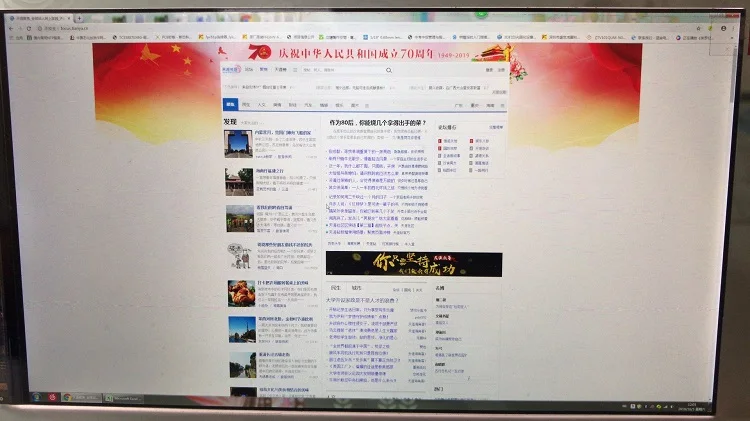This screenshot has width=750, height=421.
Task: Open the lake and trees thumbnail article
Action: (x=243, y=366)
